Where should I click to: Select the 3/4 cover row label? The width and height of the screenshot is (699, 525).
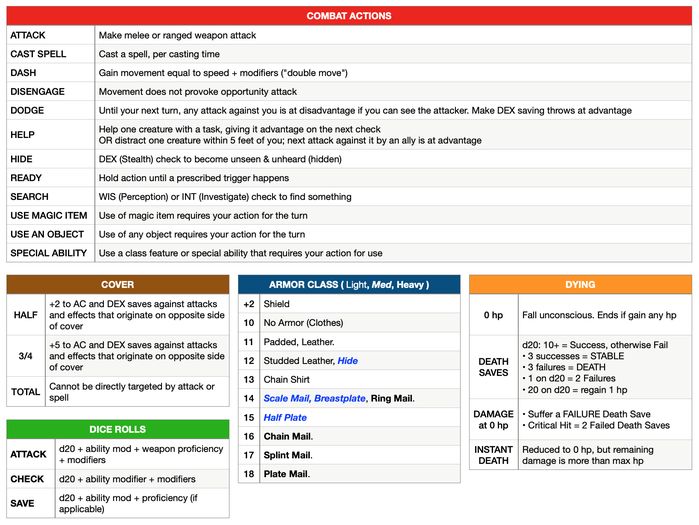(x=26, y=354)
